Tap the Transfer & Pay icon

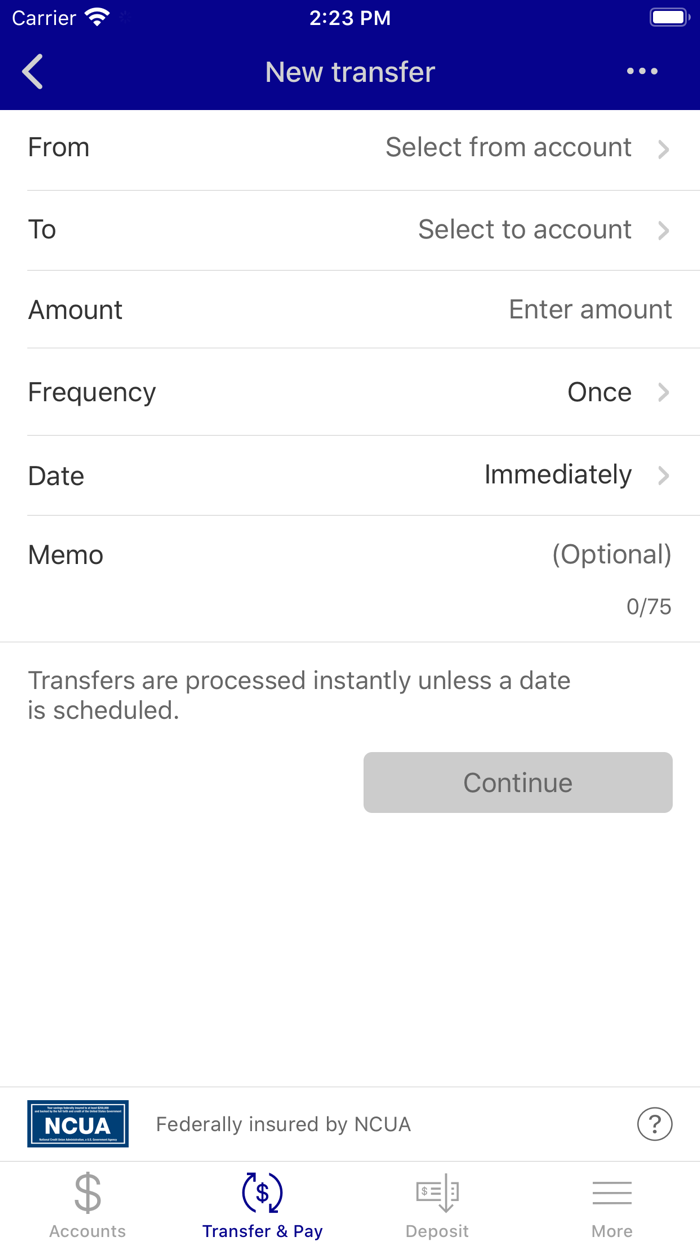tap(262, 1192)
